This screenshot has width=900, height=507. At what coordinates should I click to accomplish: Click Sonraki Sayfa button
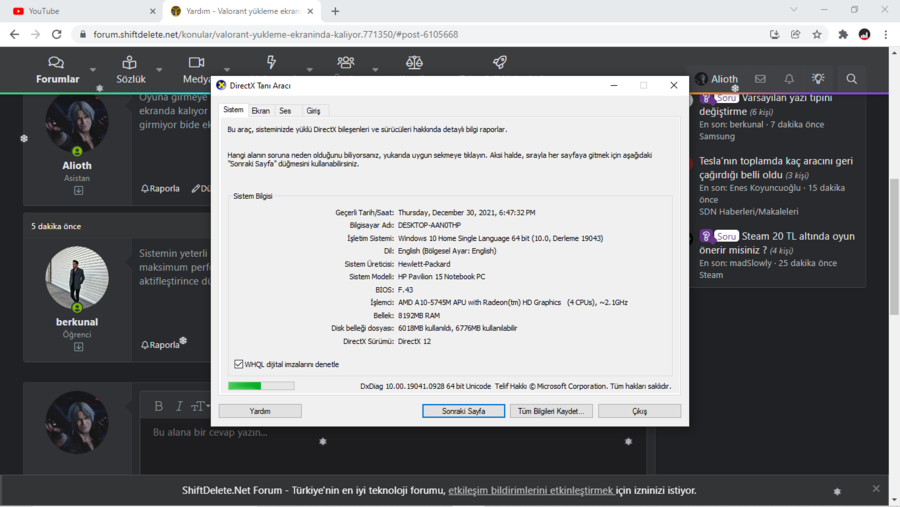(464, 411)
